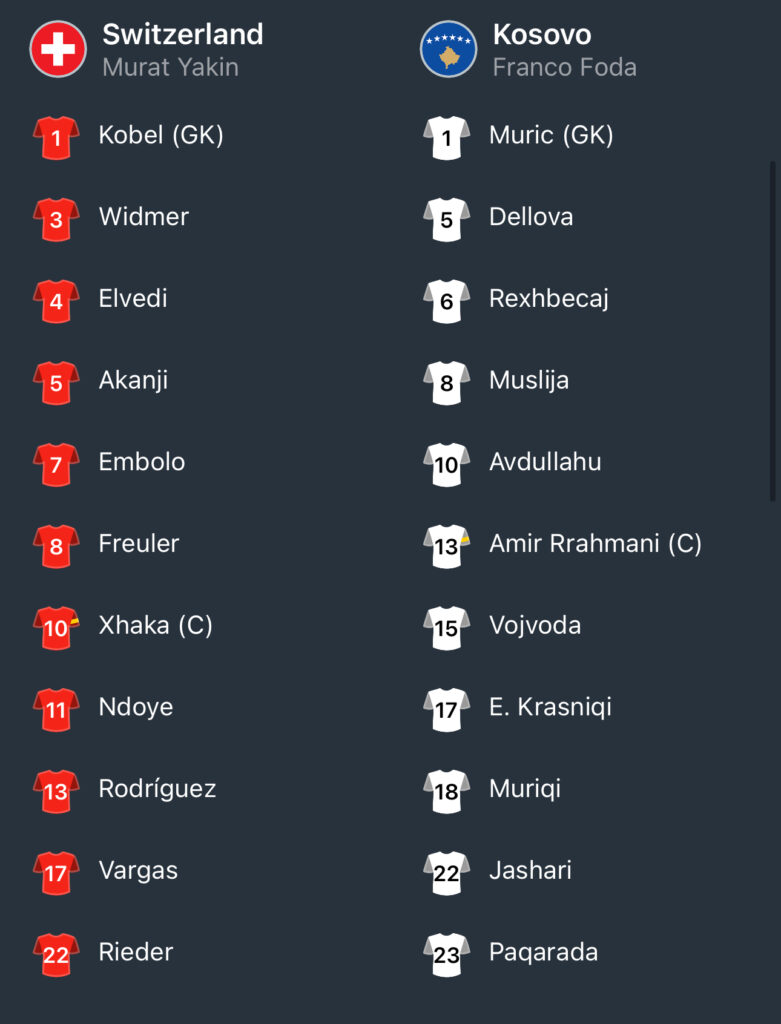This screenshot has height=1024, width=781.
Task: Tap Muriqi's white number 18 jersey
Action: pyautogui.click(x=447, y=792)
